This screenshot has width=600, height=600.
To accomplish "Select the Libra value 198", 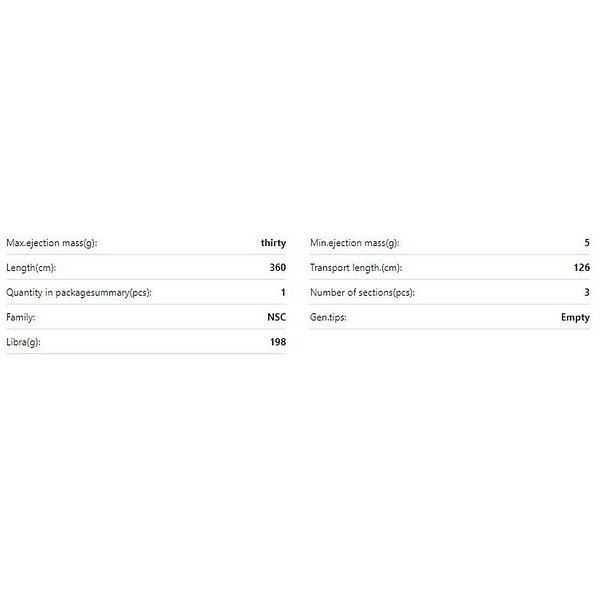I will point(277,342).
